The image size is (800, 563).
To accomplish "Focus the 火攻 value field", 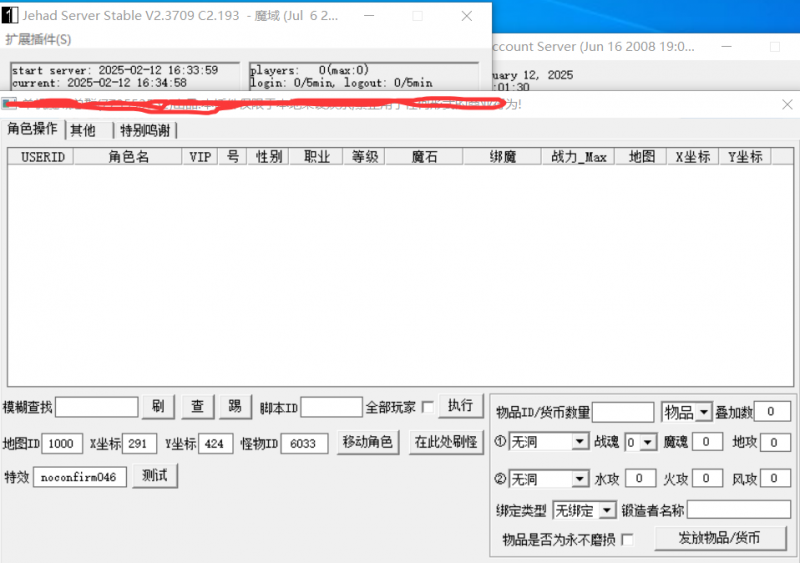I will (x=707, y=478).
